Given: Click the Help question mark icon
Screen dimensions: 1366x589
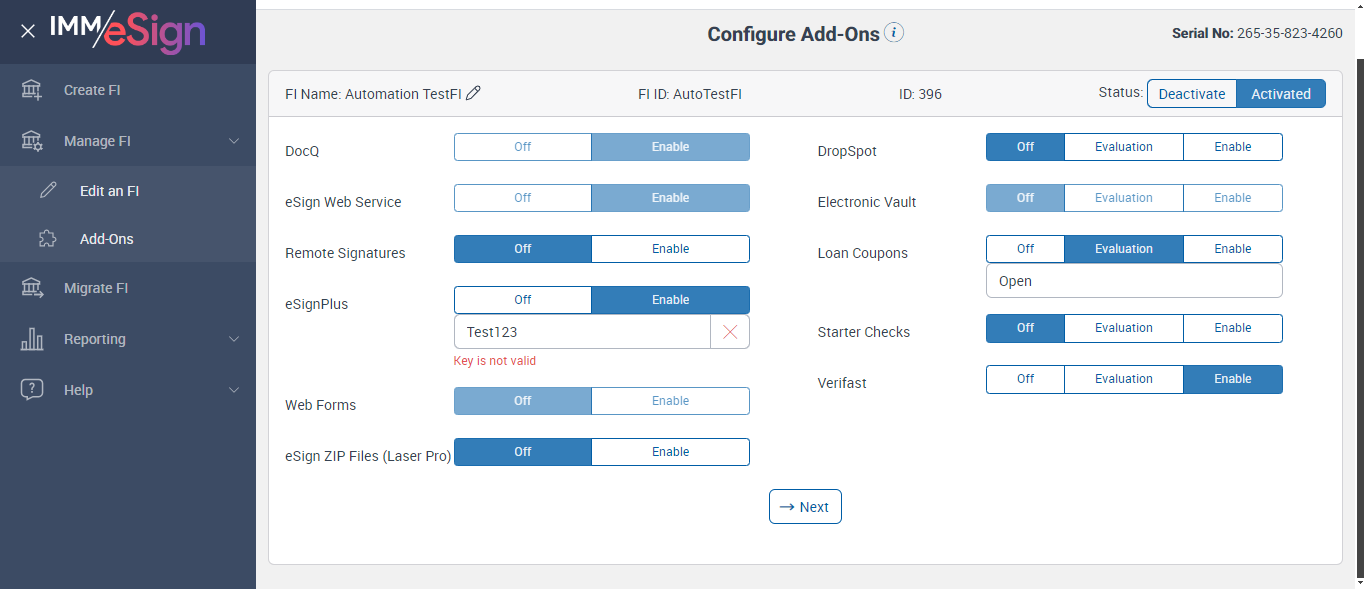Looking at the screenshot, I should [32, 390].
